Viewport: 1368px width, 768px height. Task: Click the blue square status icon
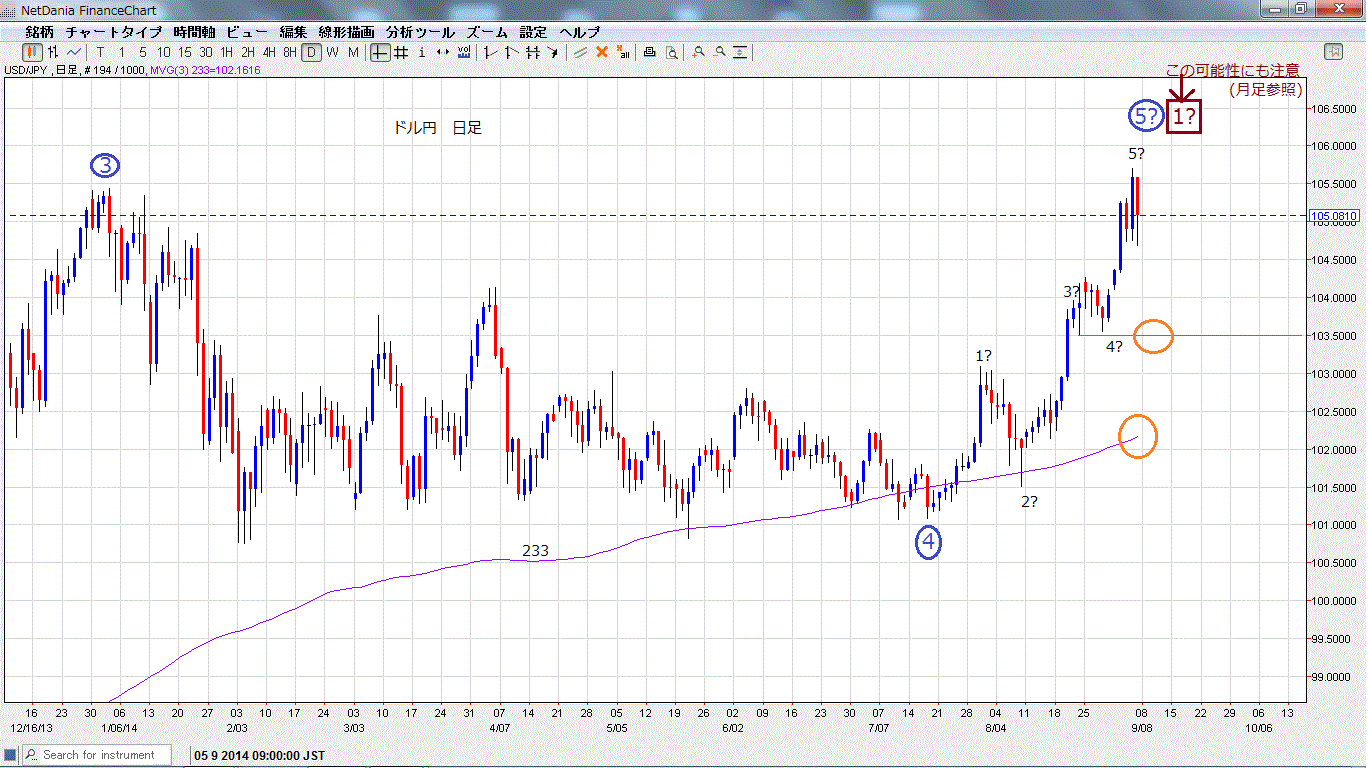(x=10, y=755)
